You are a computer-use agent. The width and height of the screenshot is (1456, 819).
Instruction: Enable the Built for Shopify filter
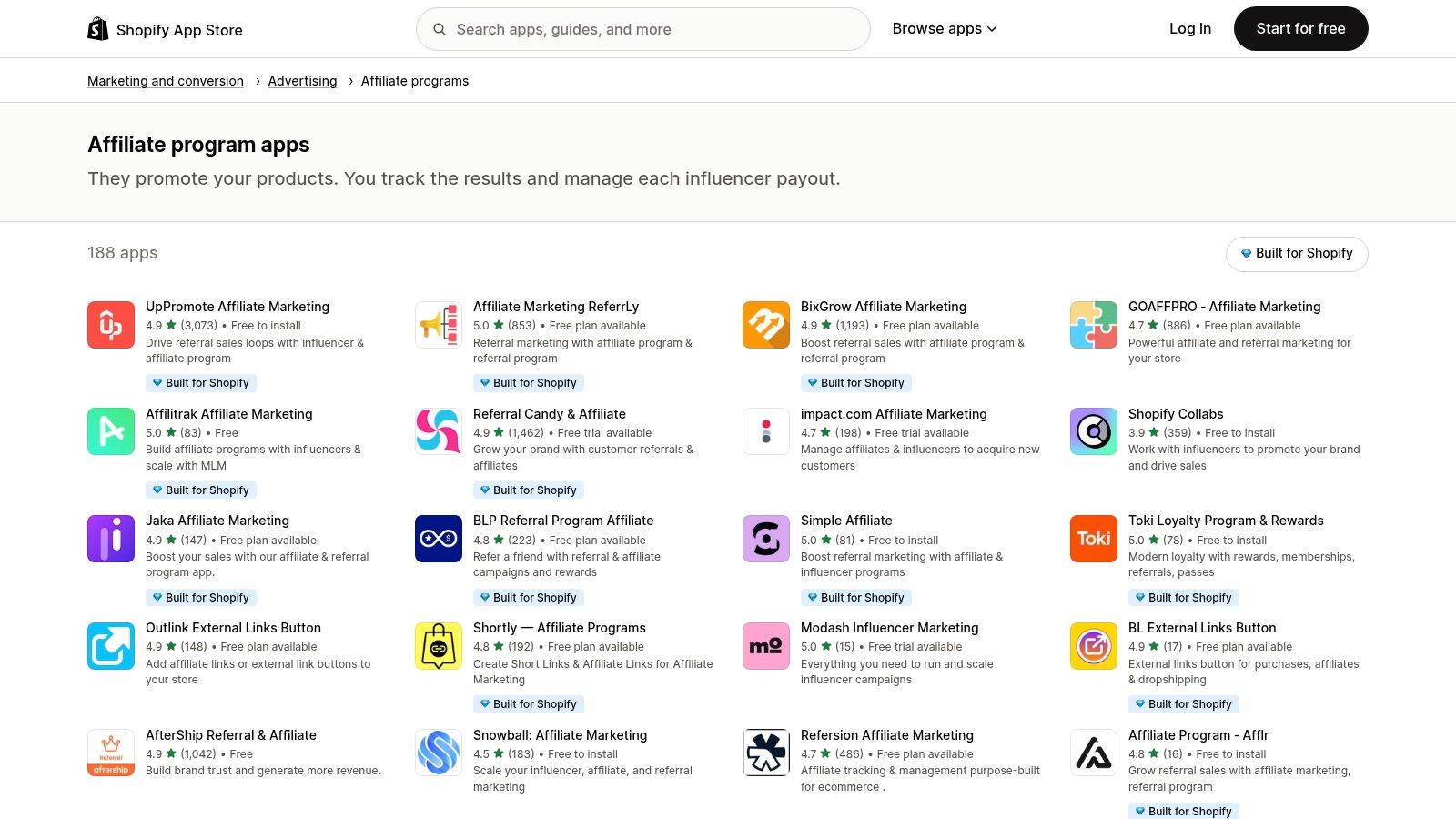coord(1296,254)
